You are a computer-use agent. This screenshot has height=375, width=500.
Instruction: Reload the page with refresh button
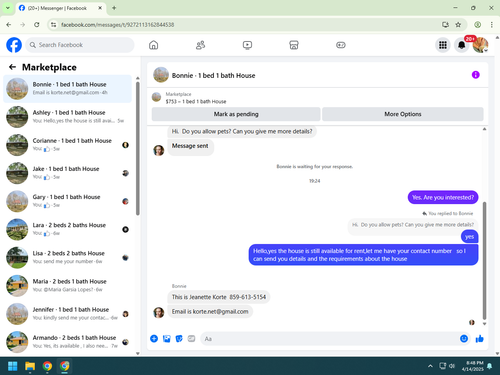coord(37,25)
